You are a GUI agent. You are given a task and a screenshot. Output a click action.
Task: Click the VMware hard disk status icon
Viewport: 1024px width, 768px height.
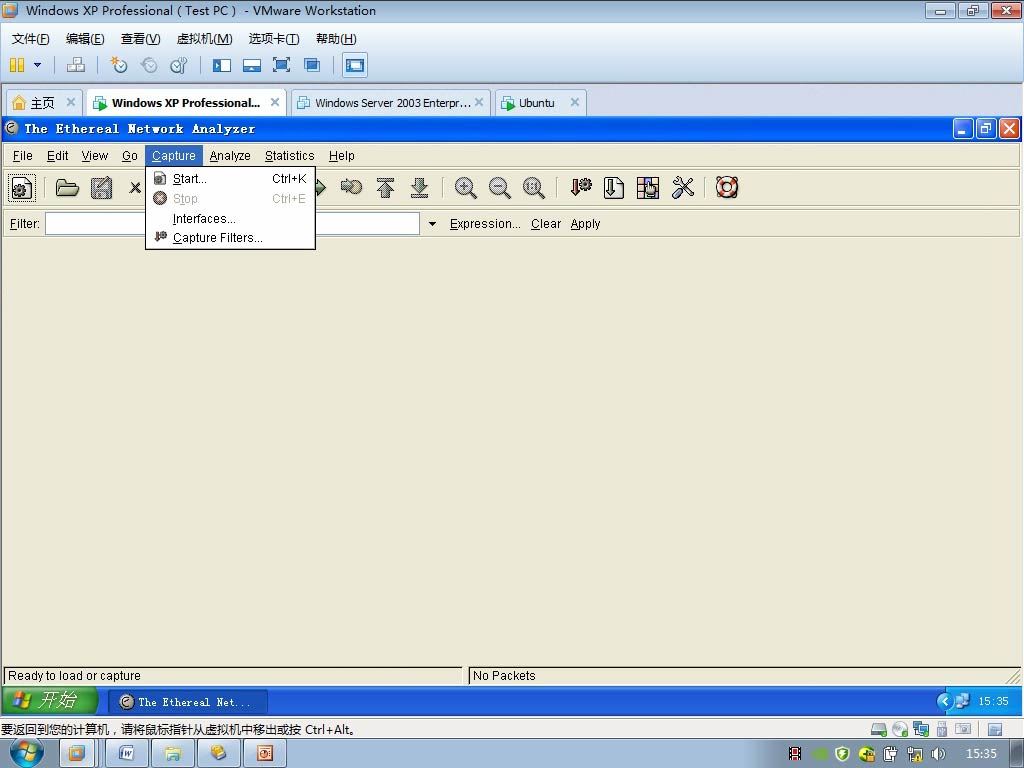coord(879,729)
